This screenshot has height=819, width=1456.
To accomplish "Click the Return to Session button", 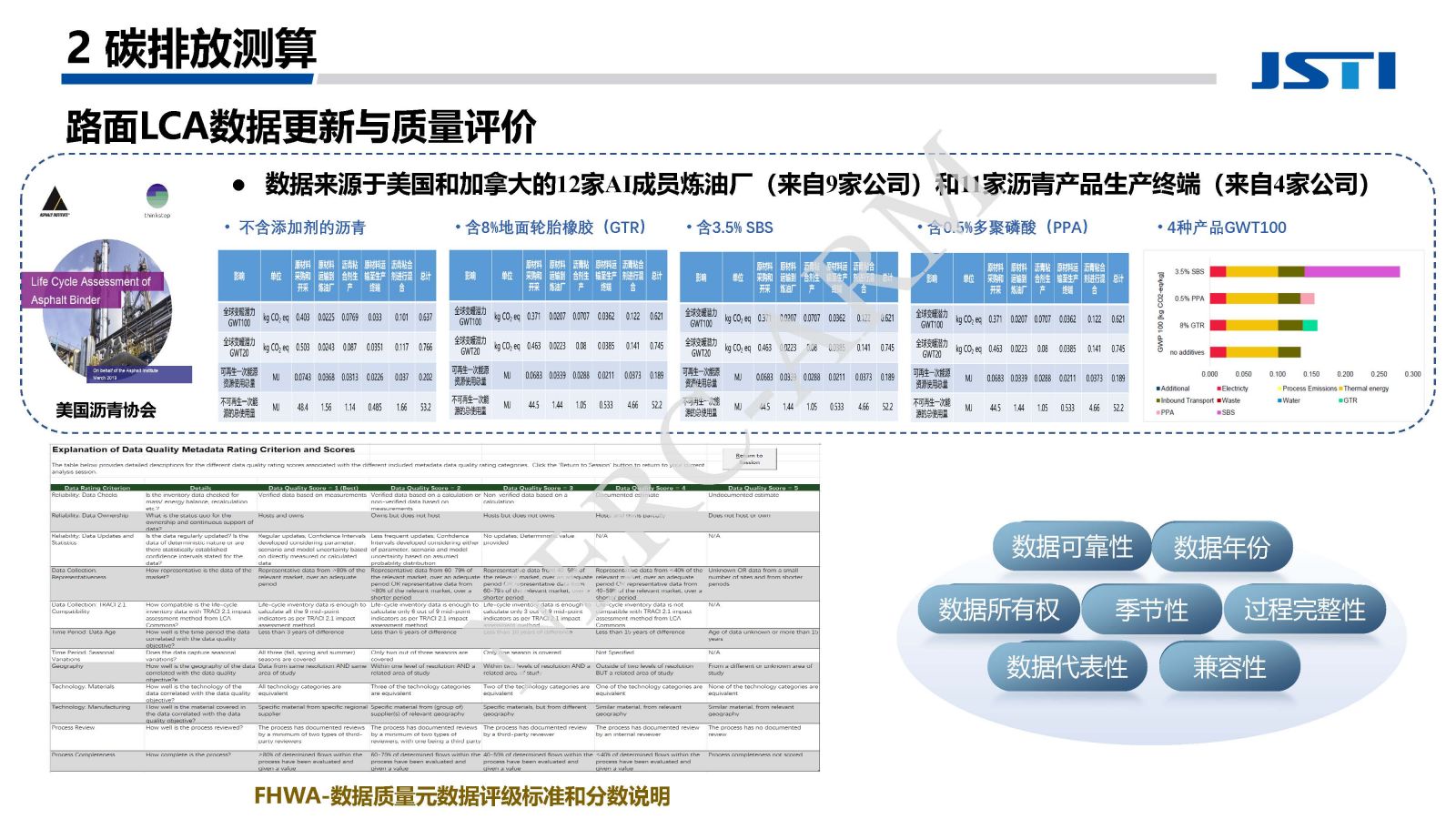I will point(749,459).
